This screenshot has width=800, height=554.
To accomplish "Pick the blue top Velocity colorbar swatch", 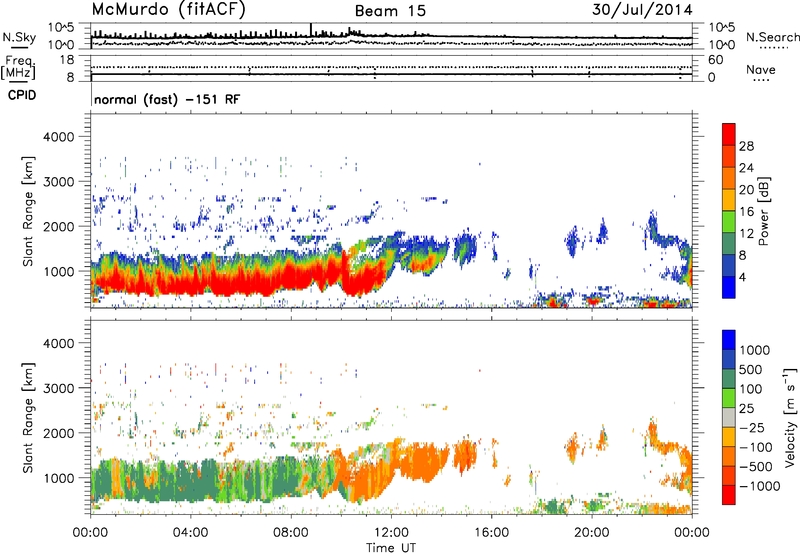I will (x=729, y=340).
